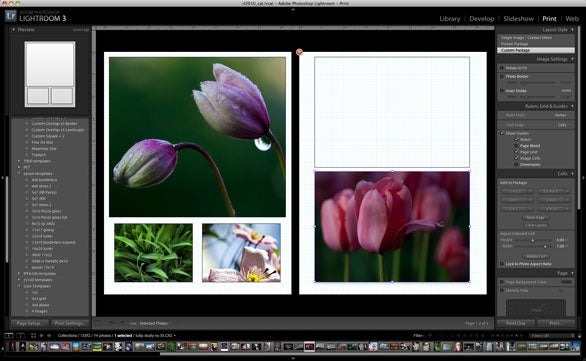Screen dimensions: 586x361
Task: Open Print Settings... dialog
Action: click(x=70, y=323)
